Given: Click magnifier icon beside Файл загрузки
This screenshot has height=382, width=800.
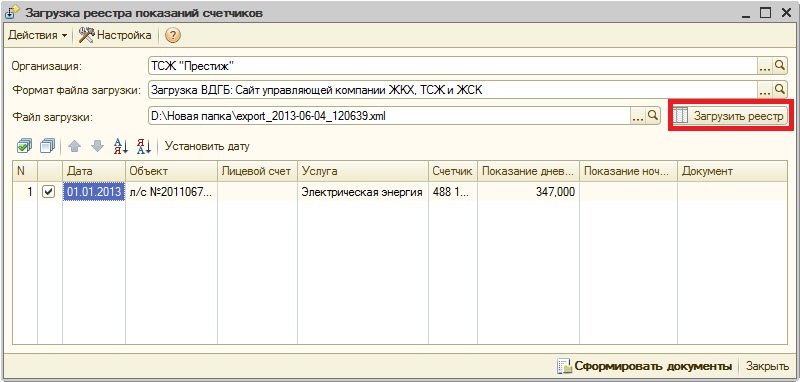Looking at the screenshot, I should click(653, 116).
